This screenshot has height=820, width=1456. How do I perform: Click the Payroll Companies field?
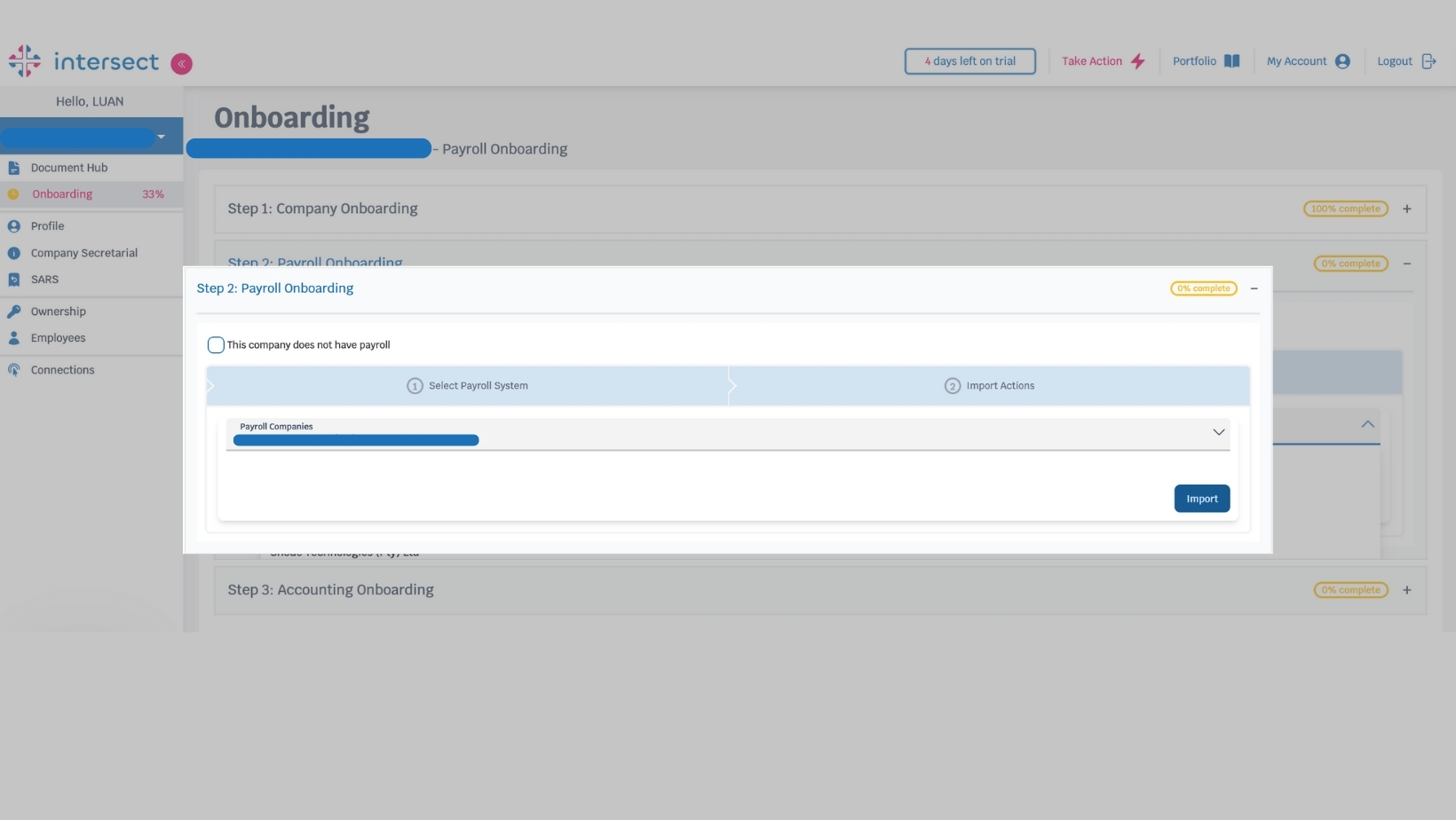728,434
